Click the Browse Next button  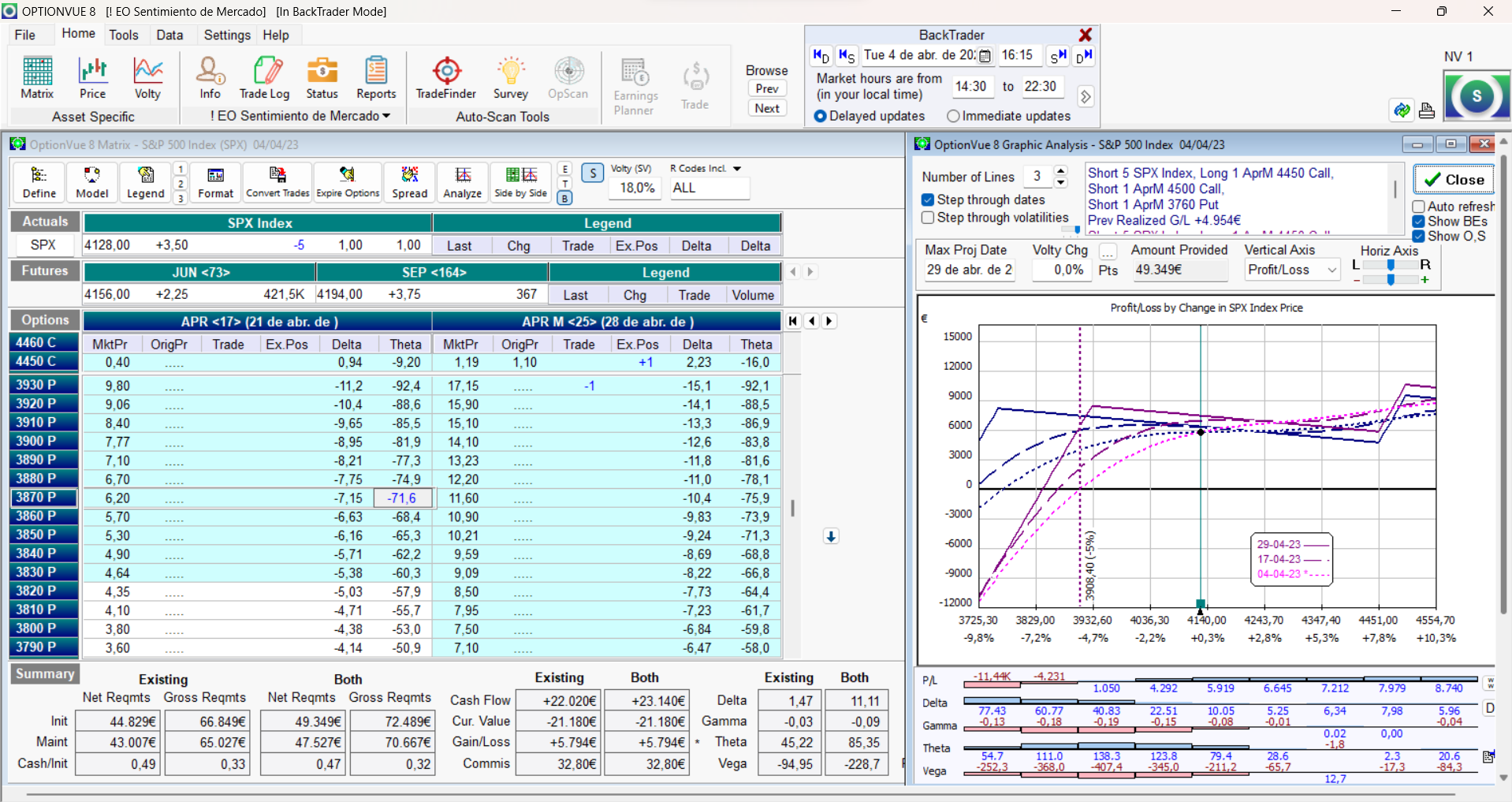(766, 109)
